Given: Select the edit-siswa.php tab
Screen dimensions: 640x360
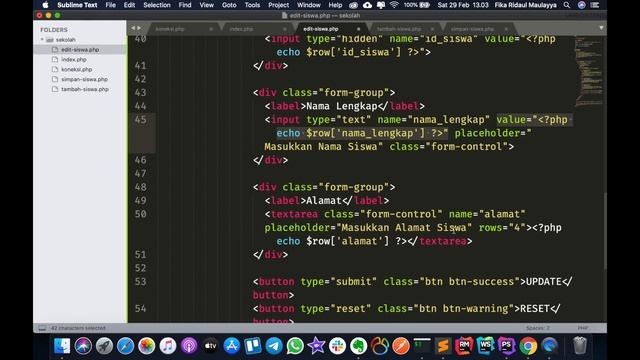Looking at the screenshot, I should [321, 29].
